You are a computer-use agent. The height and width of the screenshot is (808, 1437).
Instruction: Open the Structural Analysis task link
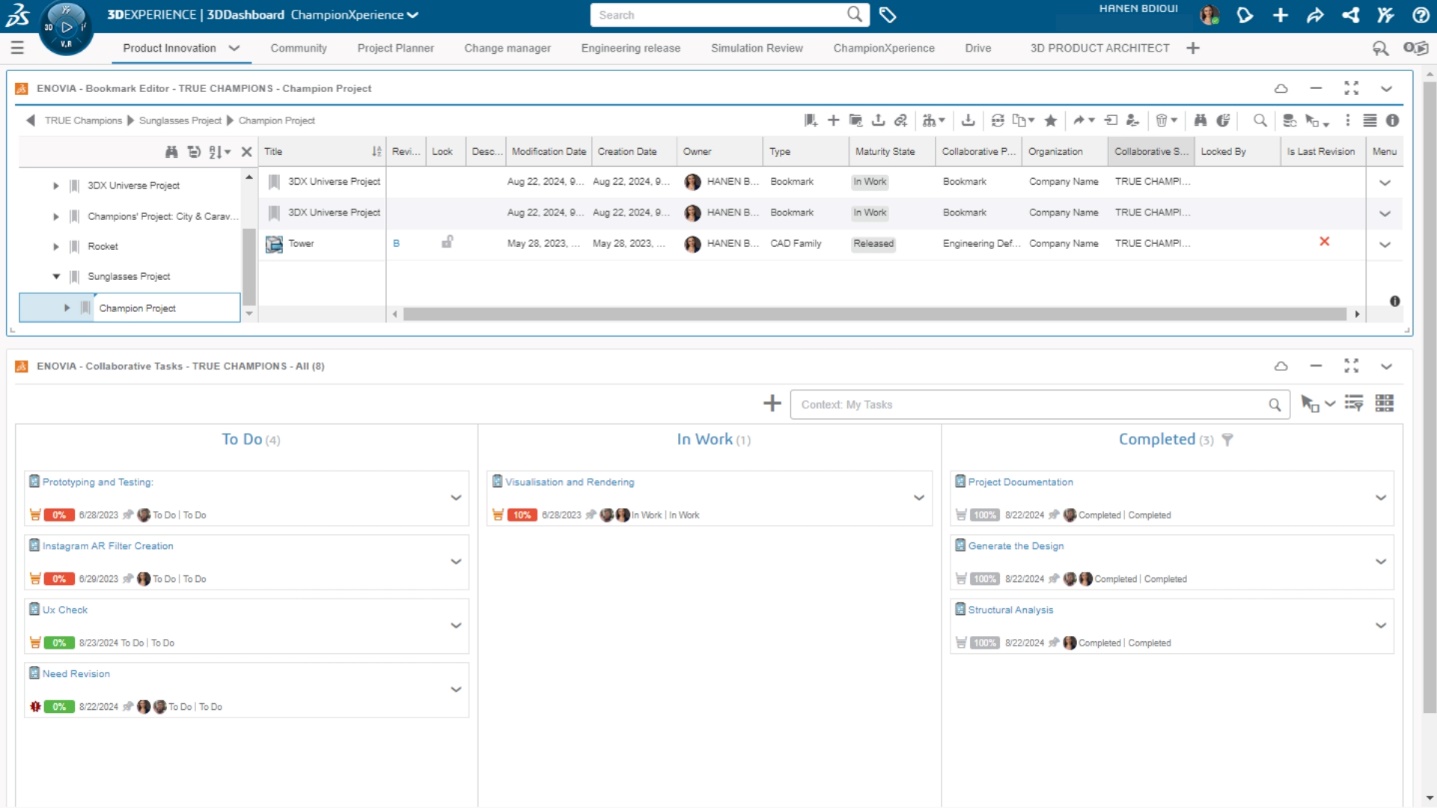click(1011, 610)
